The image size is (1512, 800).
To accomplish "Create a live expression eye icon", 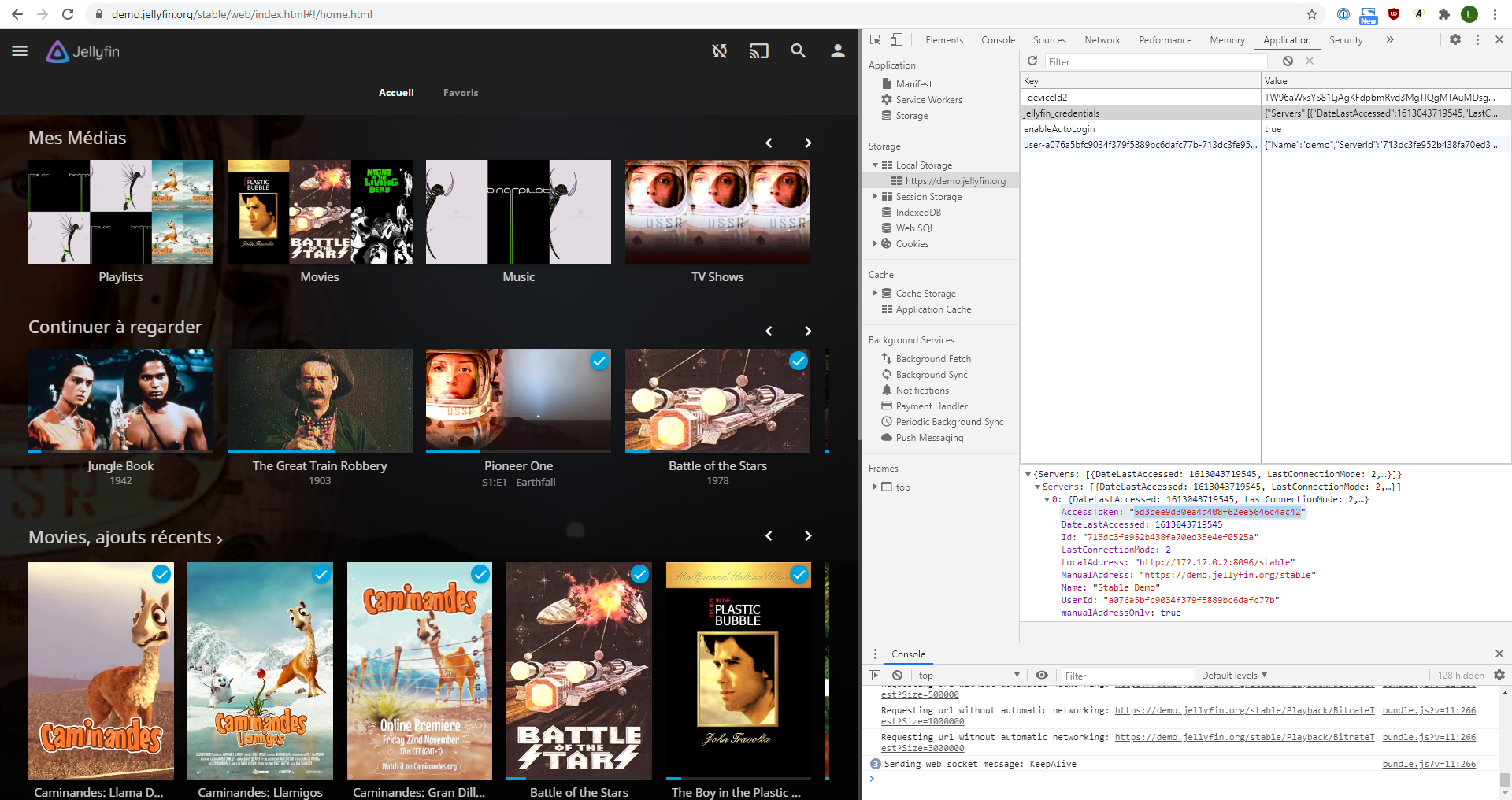I will point(1042,675).
